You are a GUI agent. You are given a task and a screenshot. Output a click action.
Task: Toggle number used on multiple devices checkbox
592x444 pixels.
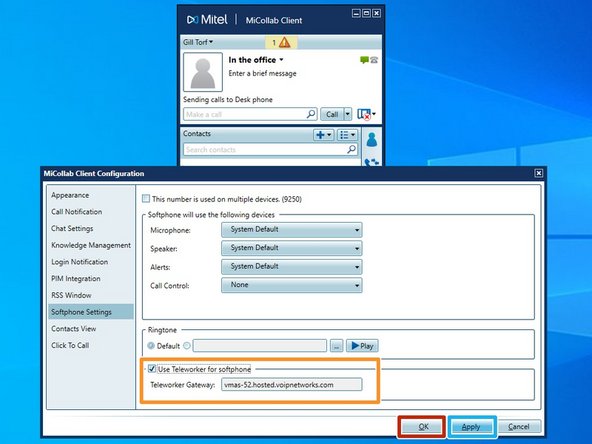(146, 199)
